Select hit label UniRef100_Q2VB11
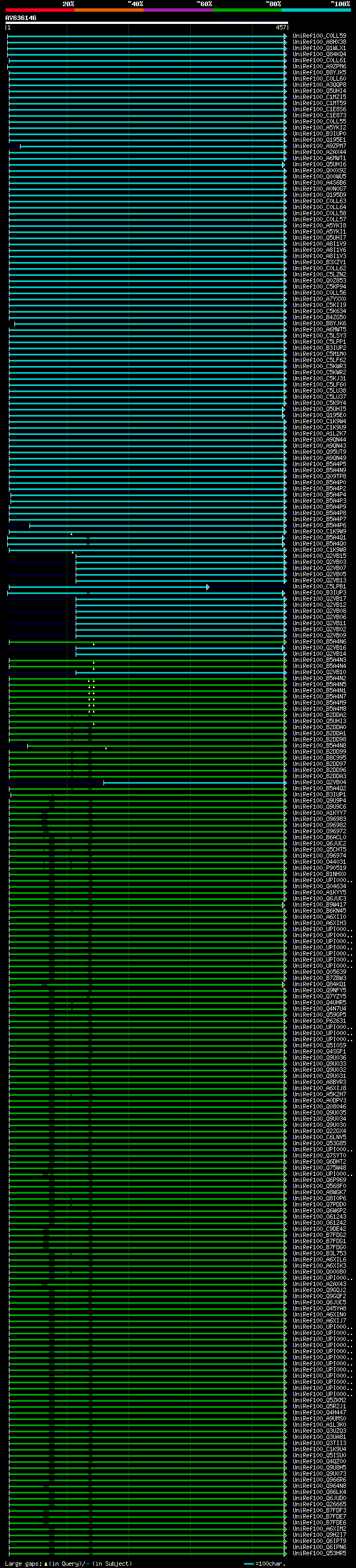Viewport: 356px width, 1568px height. tap(319, 624)
